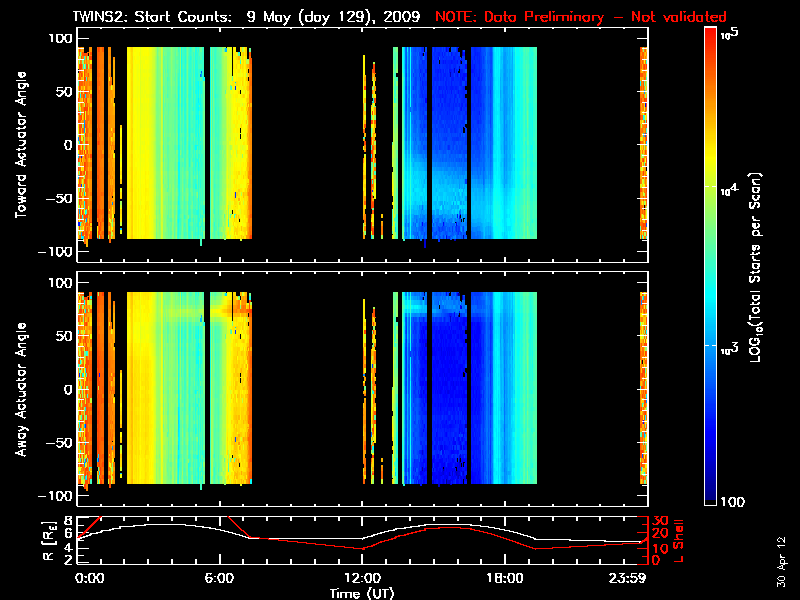Select the "Away Actuator Angle" y-axis label
Image resolution: width=800 pixels, height=600 pixels.
[x=19, y=390]
